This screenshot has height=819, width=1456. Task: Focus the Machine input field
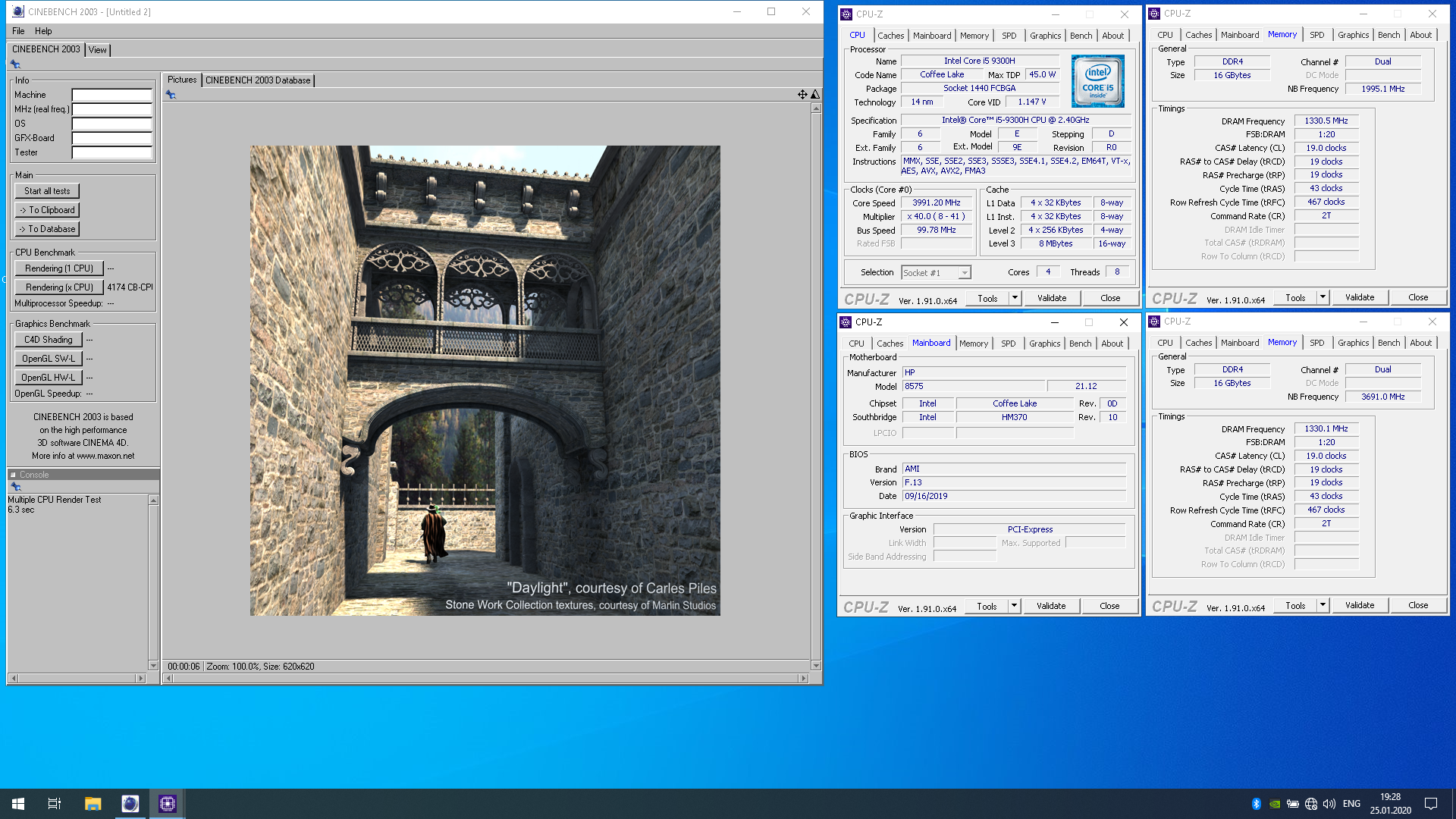coord(112,95)
